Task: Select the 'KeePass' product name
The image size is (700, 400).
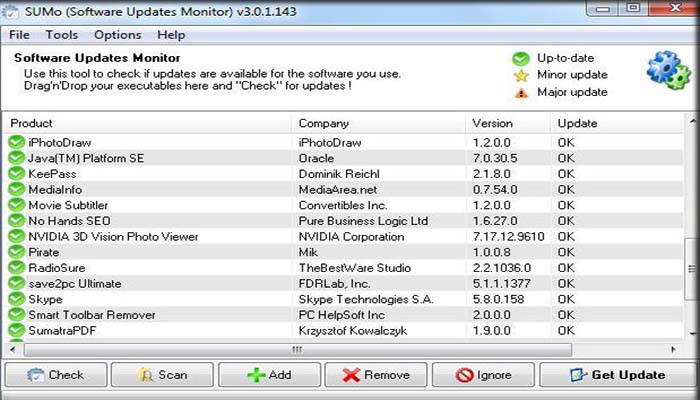Action: click(52, 174)
